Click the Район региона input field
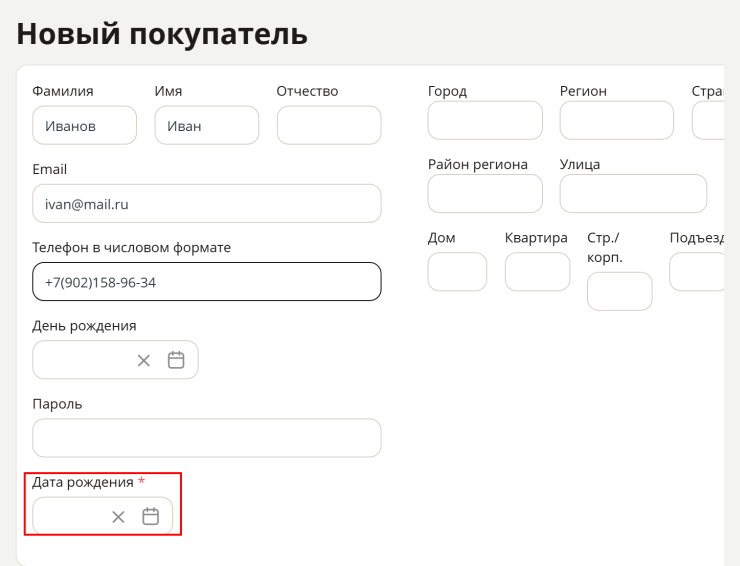 485,194
